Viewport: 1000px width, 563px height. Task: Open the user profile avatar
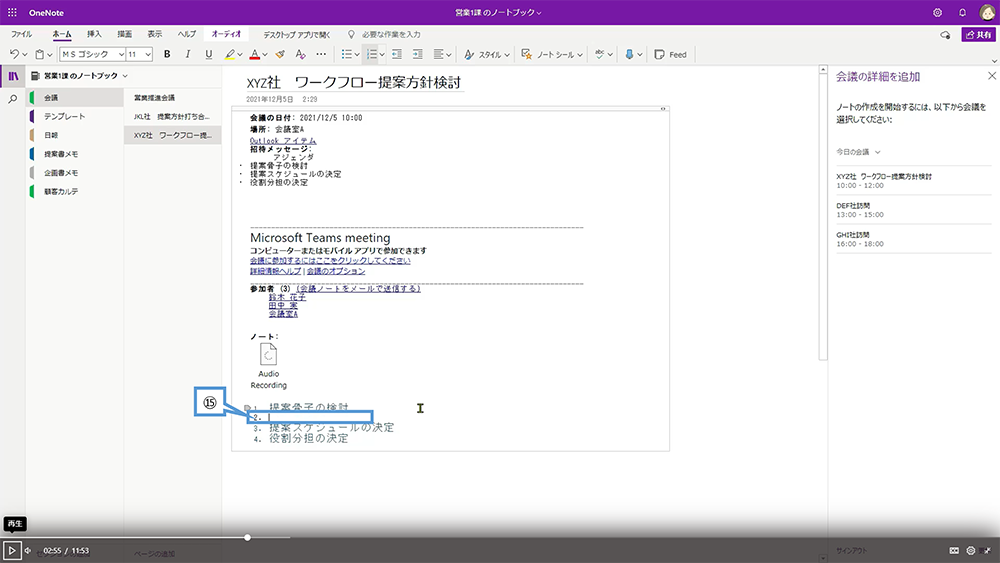tap(987, 12)
